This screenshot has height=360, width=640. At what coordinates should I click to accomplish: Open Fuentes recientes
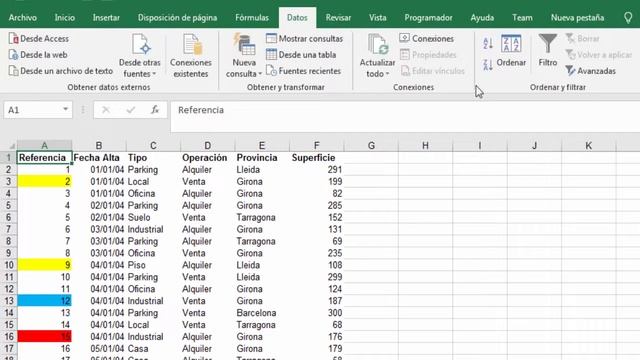pos(303,71)
